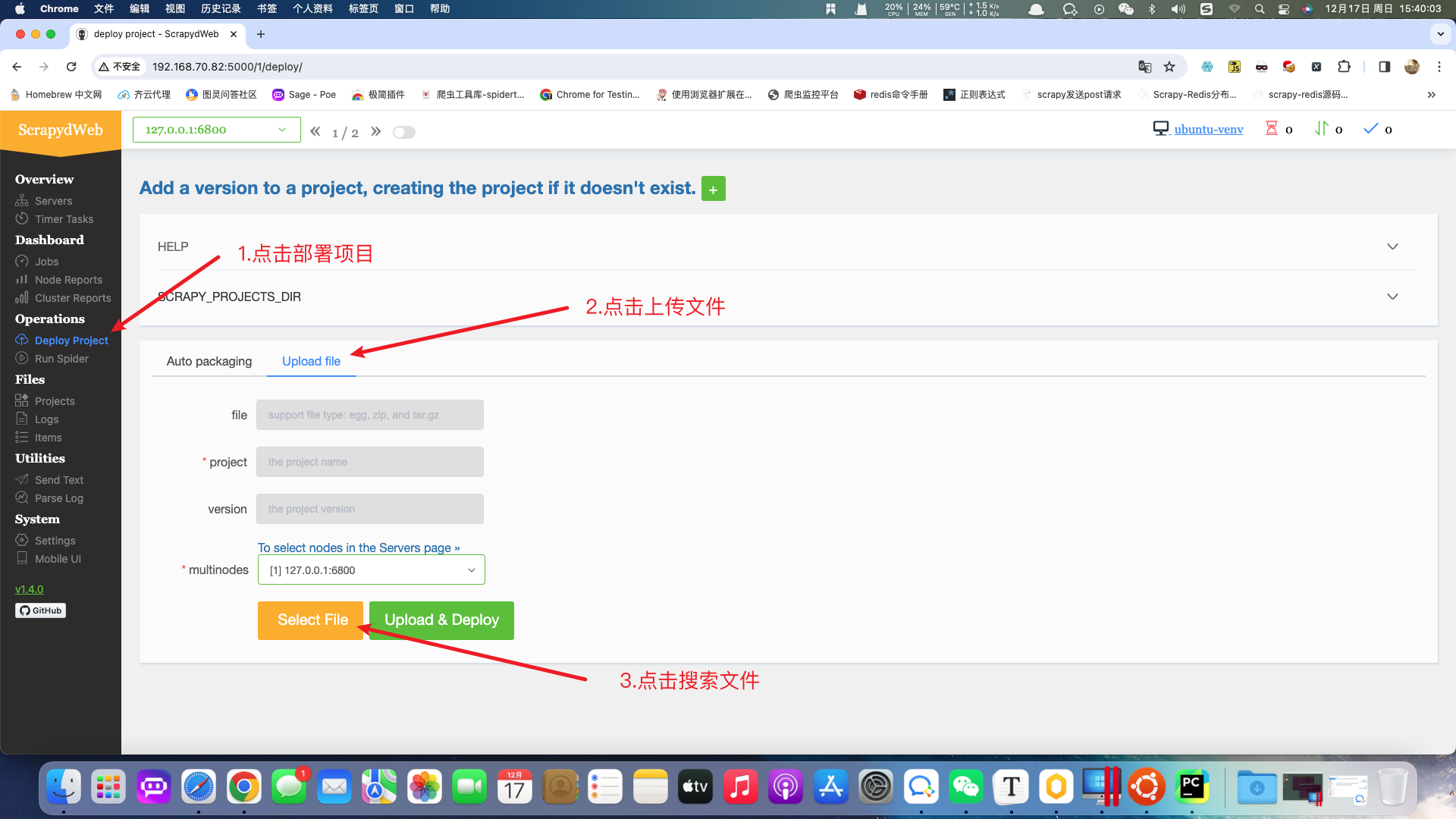The image size is (1456, 819).
Task: Reload the browser page
Action: click(x=71, y=67)
